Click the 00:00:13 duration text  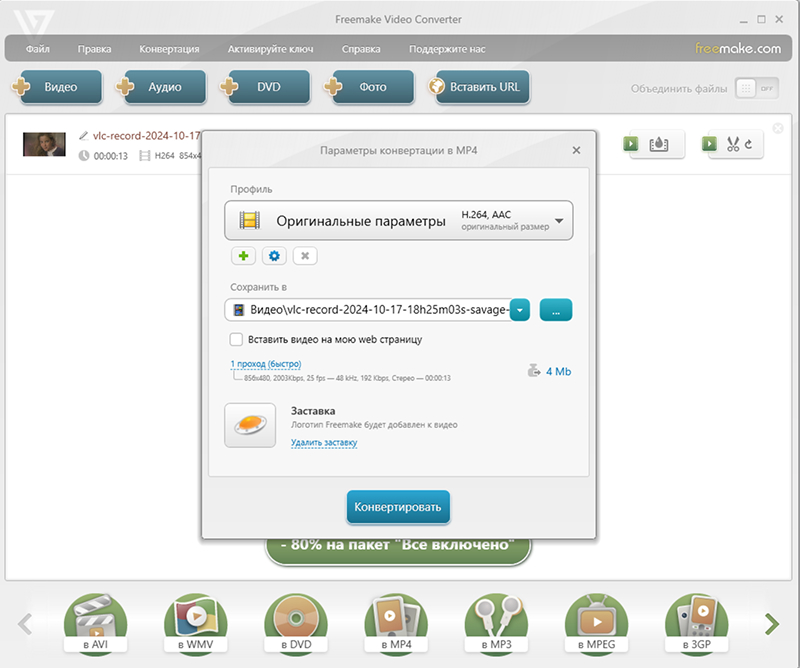pyautogui.click(x=111, y=156)
